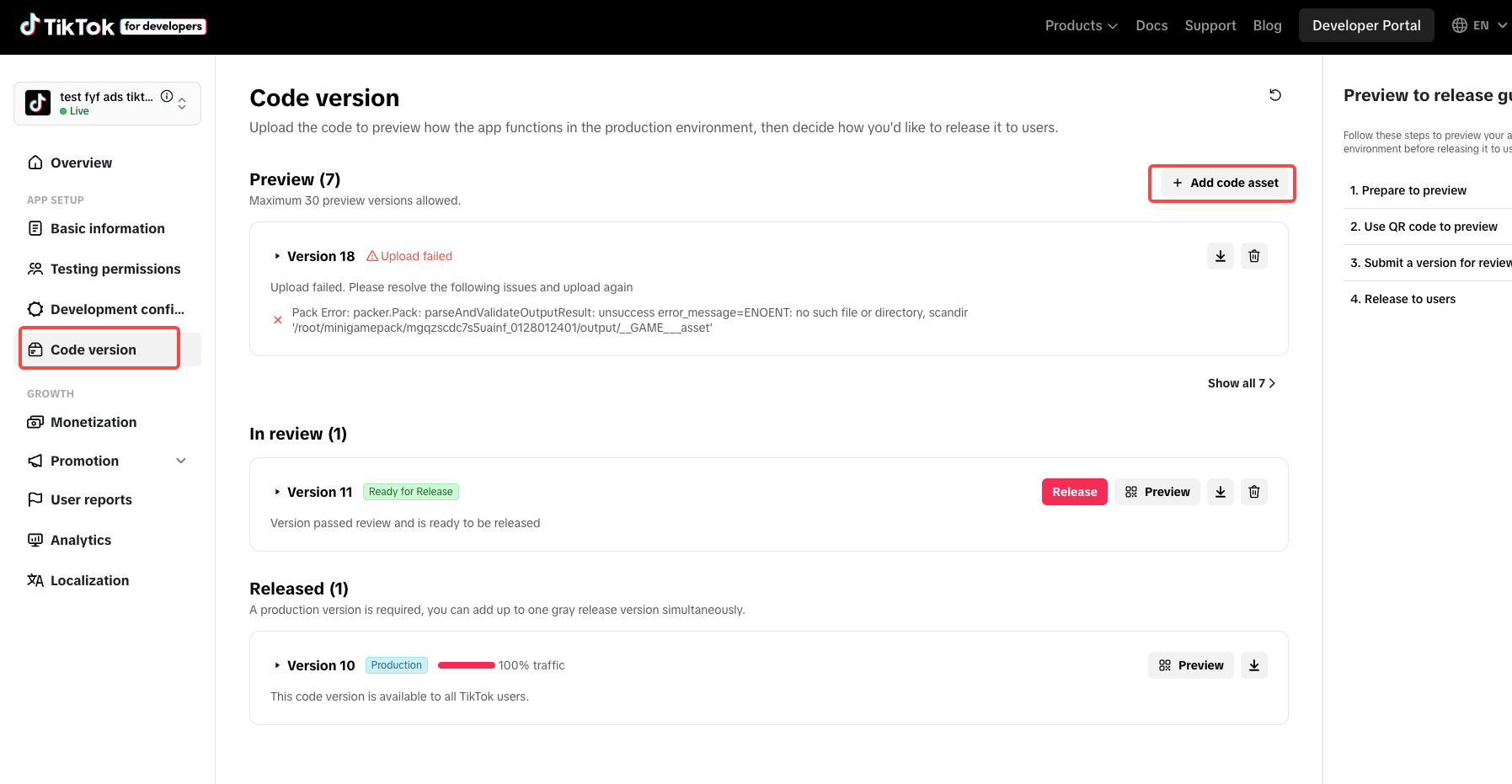This screenshot has width=1512, height=784.
Task: Click the User reports flag icon
Action: (35, 499)
